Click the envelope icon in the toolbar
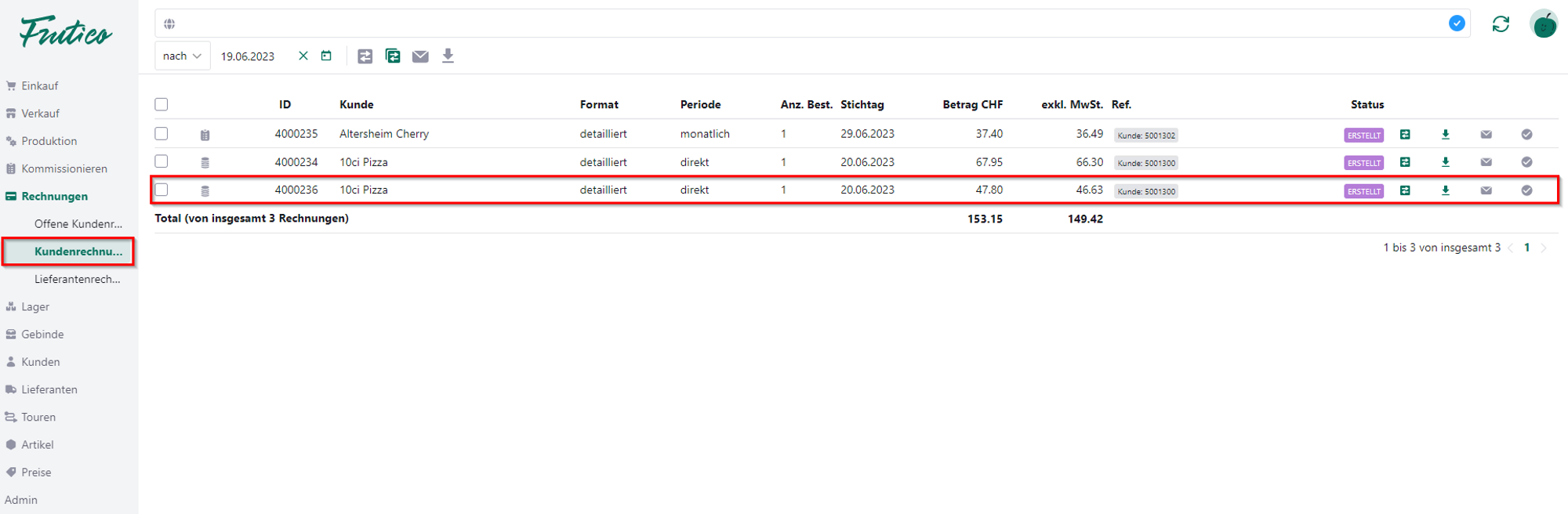Screen dimensions: 1568x514 420,56
